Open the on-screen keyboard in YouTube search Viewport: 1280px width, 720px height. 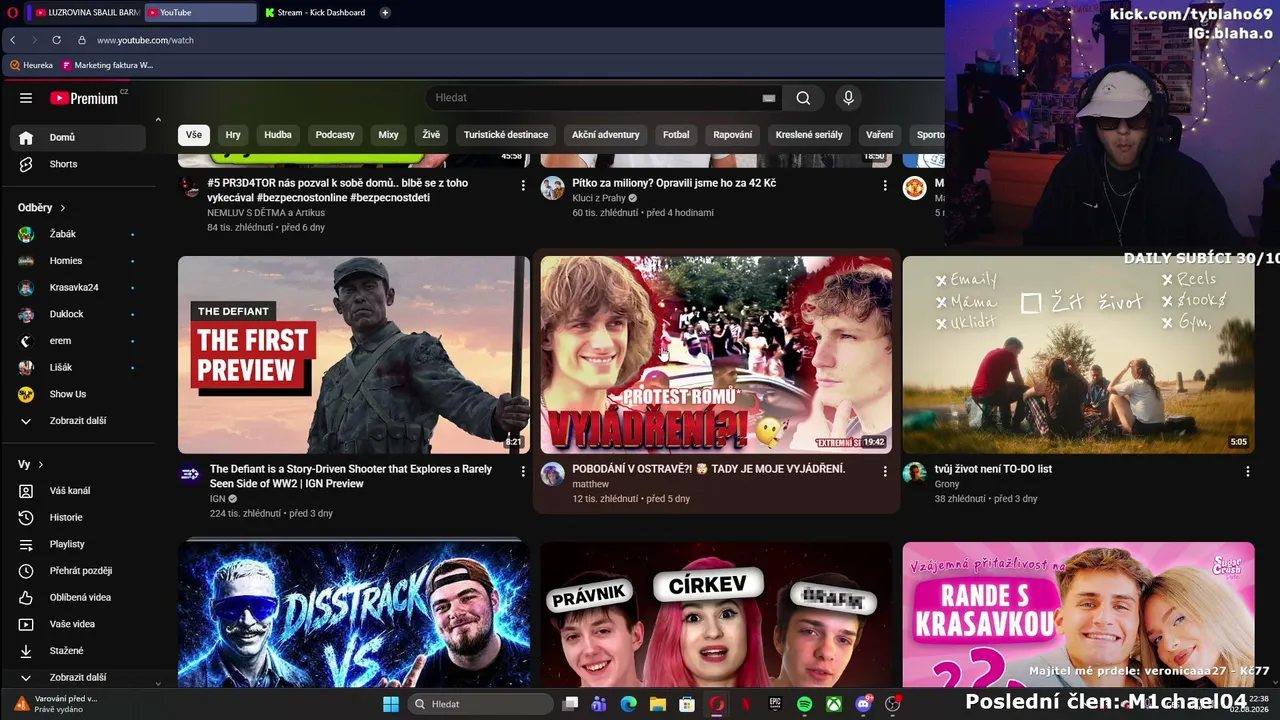click(768, 98)
